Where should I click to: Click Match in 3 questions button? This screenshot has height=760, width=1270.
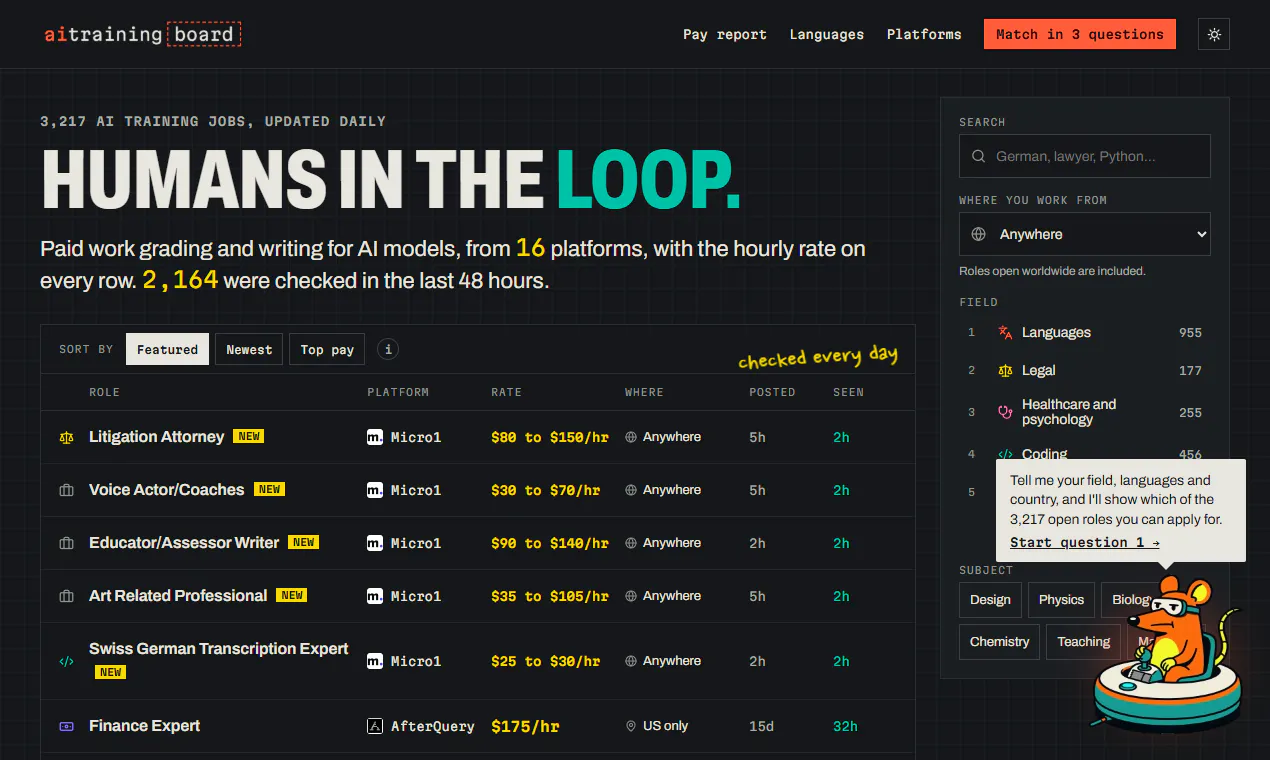[1080, 34]
